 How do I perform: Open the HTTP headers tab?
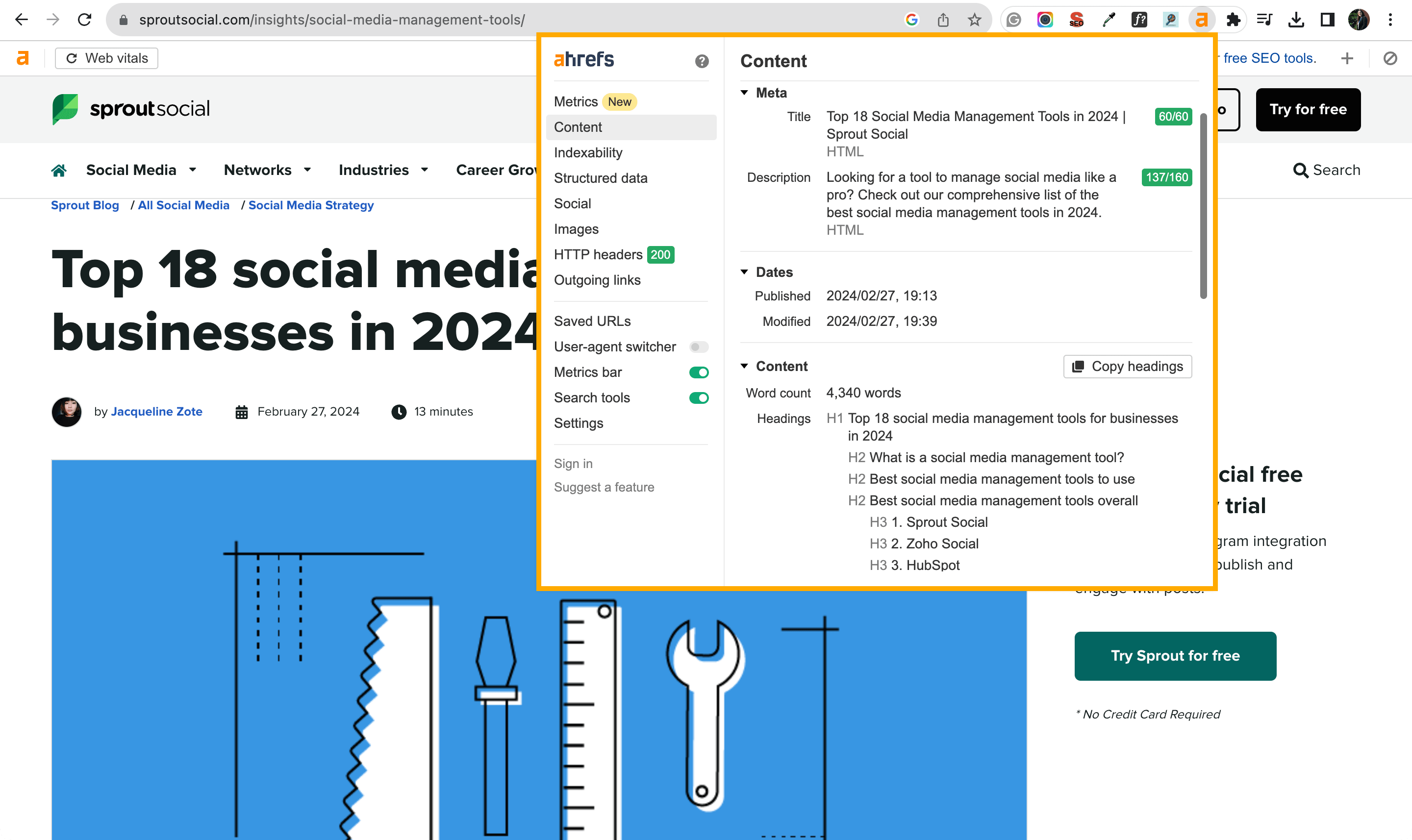(630, 254)
